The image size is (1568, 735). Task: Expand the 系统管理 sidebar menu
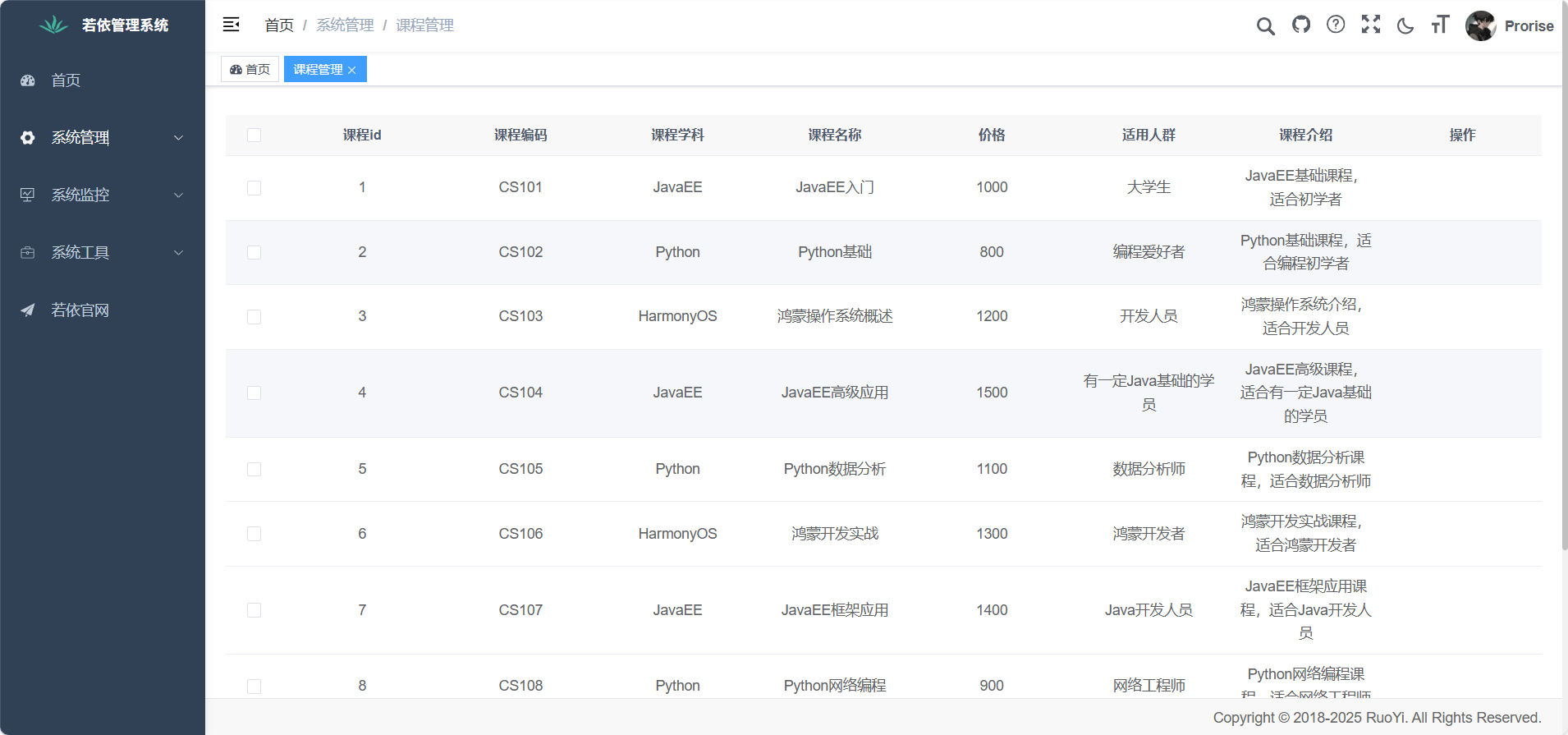tap(102, 138)
